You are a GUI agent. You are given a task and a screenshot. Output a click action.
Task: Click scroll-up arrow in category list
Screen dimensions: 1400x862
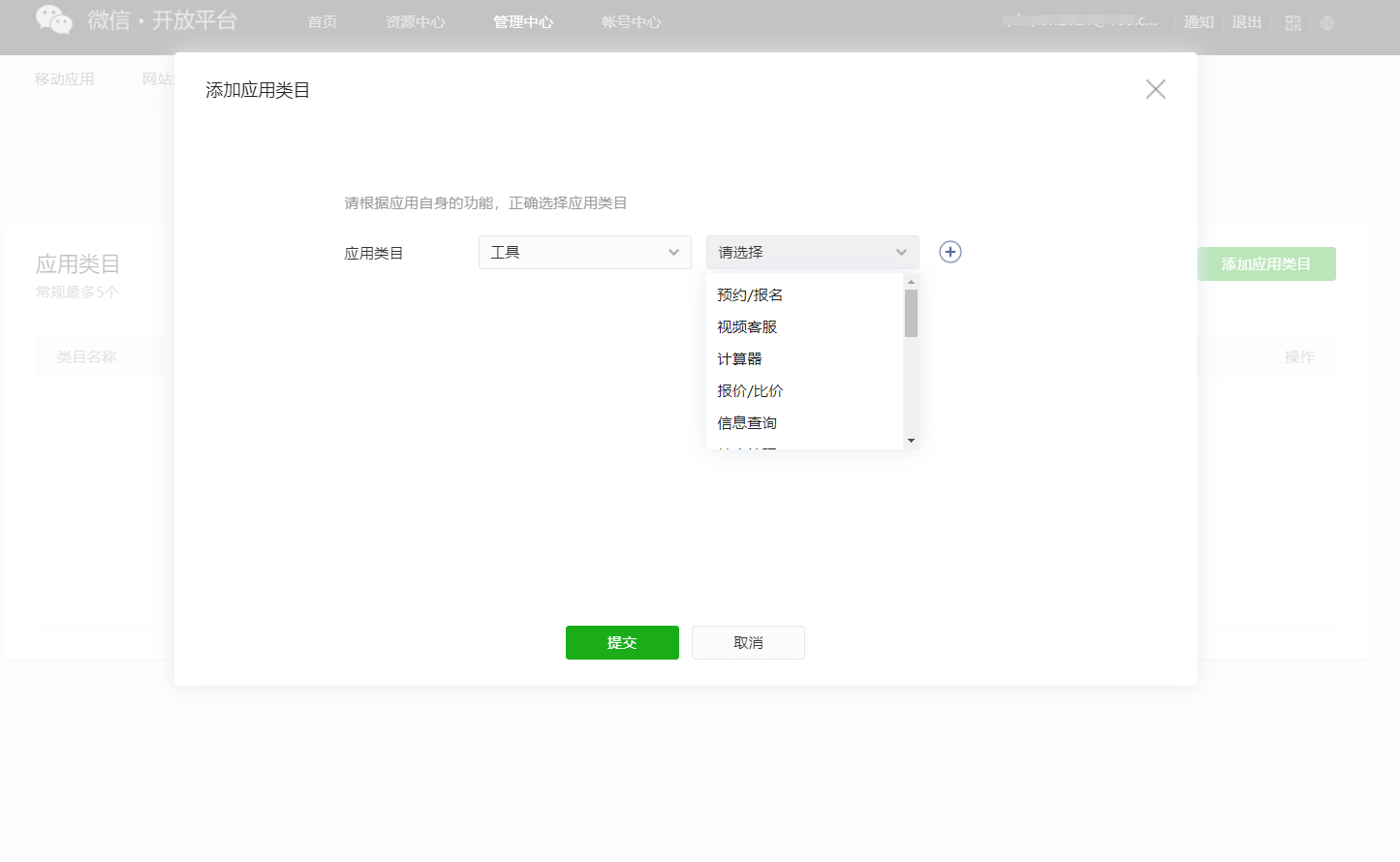pyautogui.click(x=911, y=282)
